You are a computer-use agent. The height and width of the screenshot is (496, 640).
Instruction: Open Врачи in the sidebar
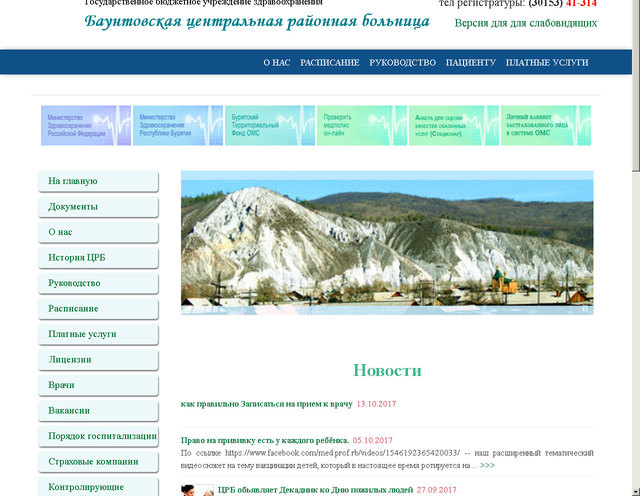pyautogui.click(x=98, y=385)
